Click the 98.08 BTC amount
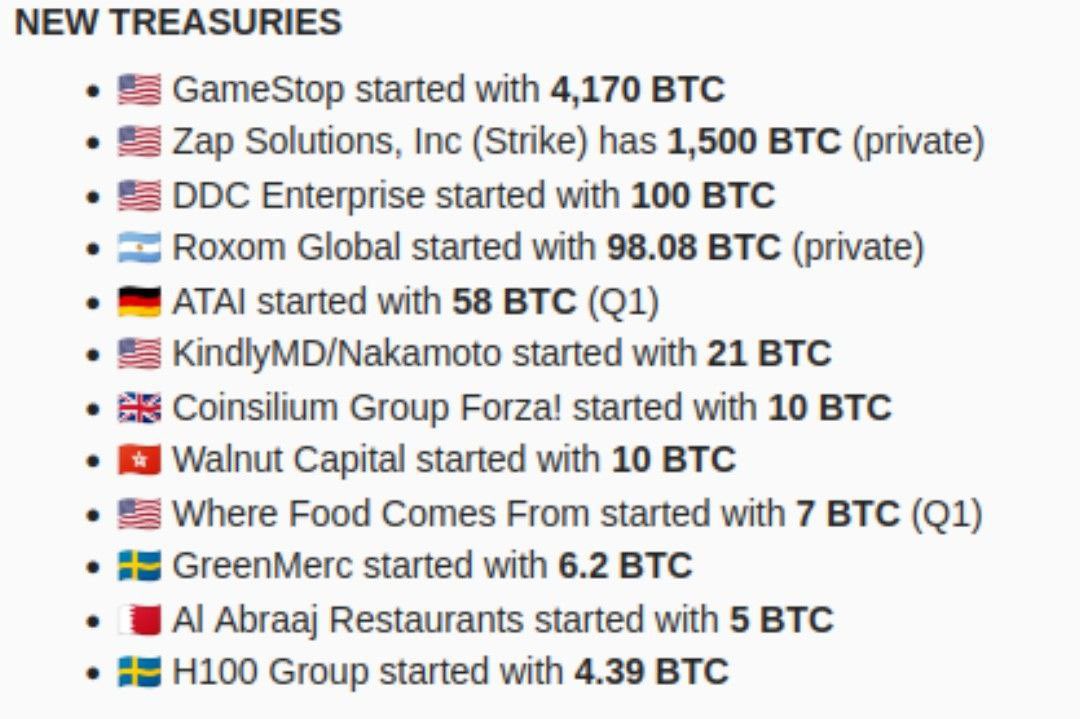 tap(693, 247)
